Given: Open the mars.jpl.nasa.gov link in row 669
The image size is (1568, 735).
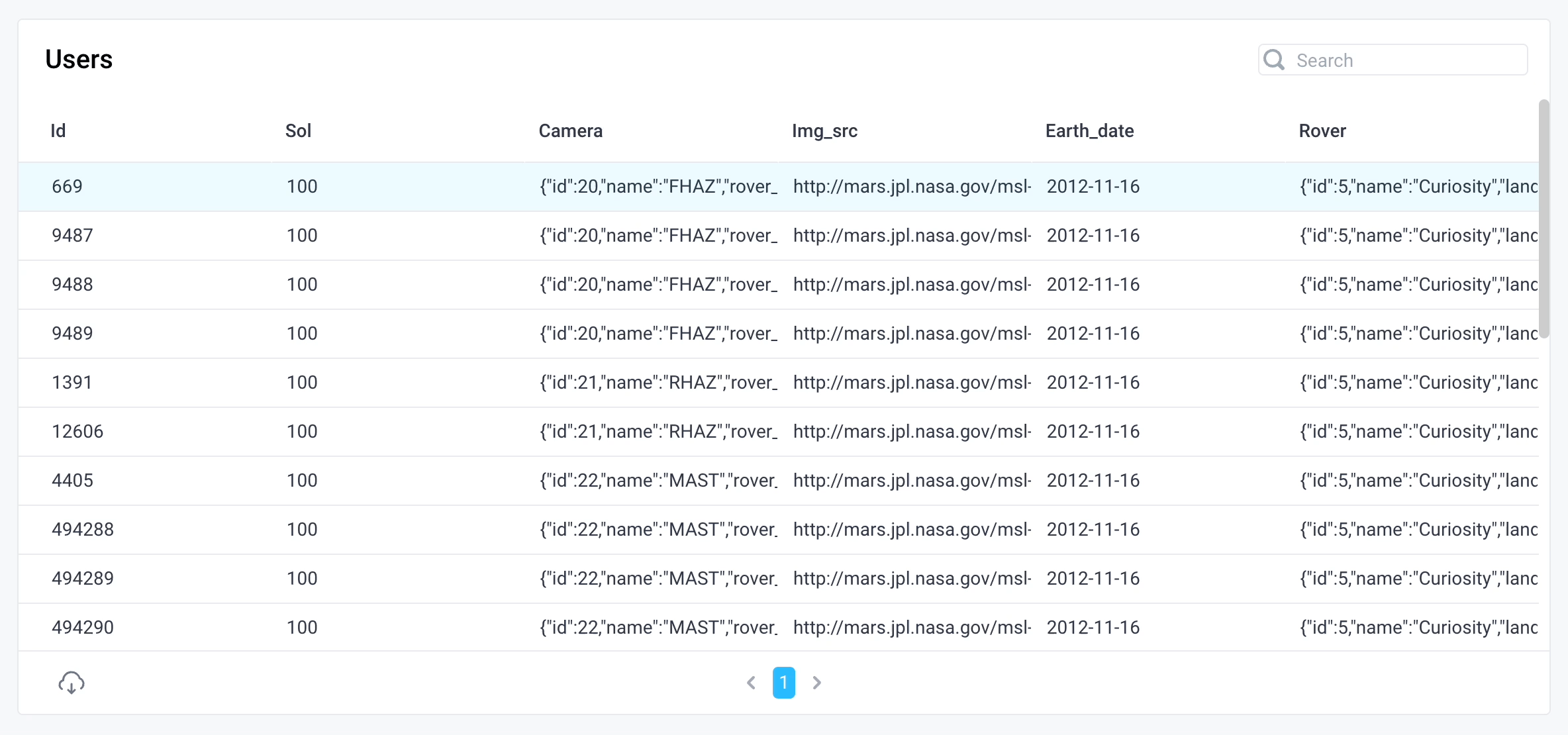Looking at the screenshot, I should pyautogui.click(x=912, y=186).
